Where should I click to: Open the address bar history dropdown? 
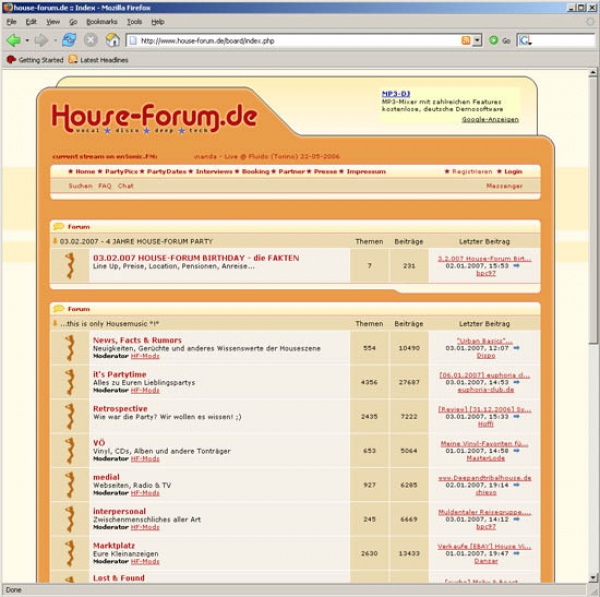tap(477, 41)
